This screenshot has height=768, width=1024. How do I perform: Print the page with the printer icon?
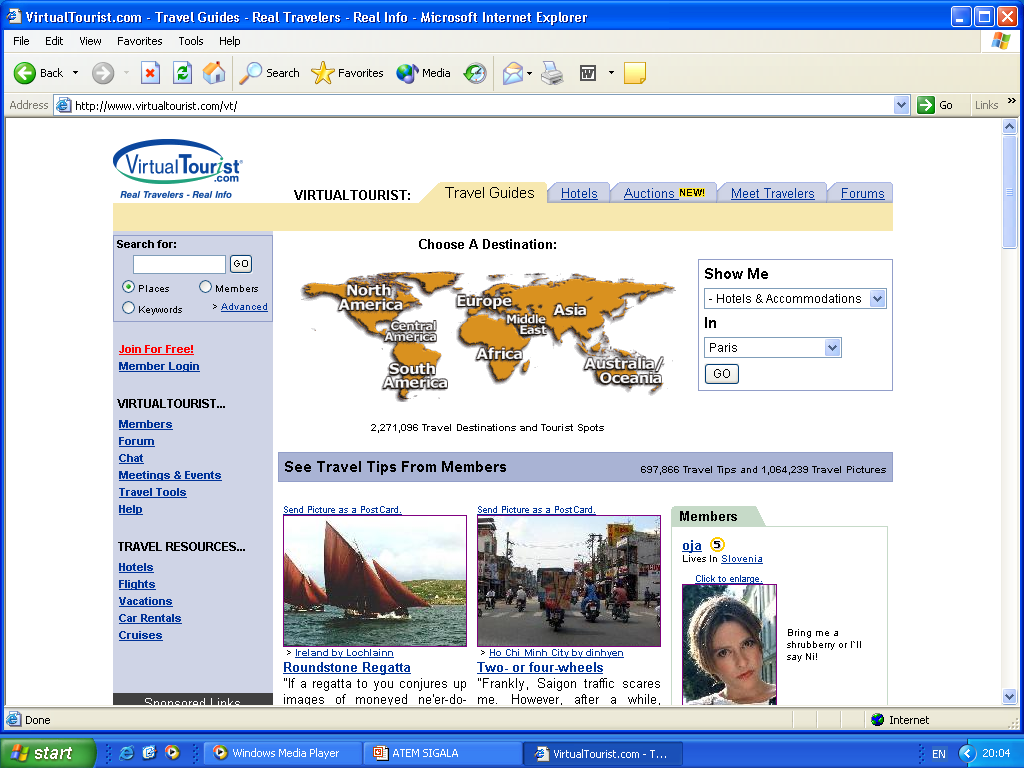tap(552, 73)
